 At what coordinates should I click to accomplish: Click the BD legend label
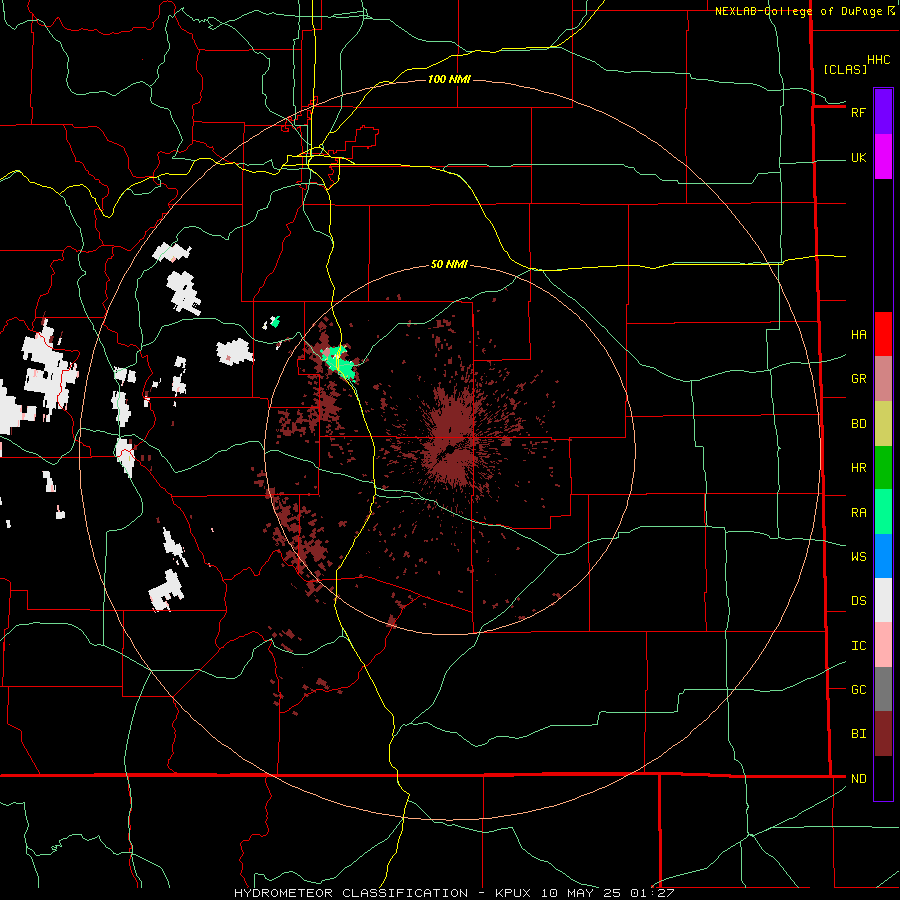click(x=859, y=424)
